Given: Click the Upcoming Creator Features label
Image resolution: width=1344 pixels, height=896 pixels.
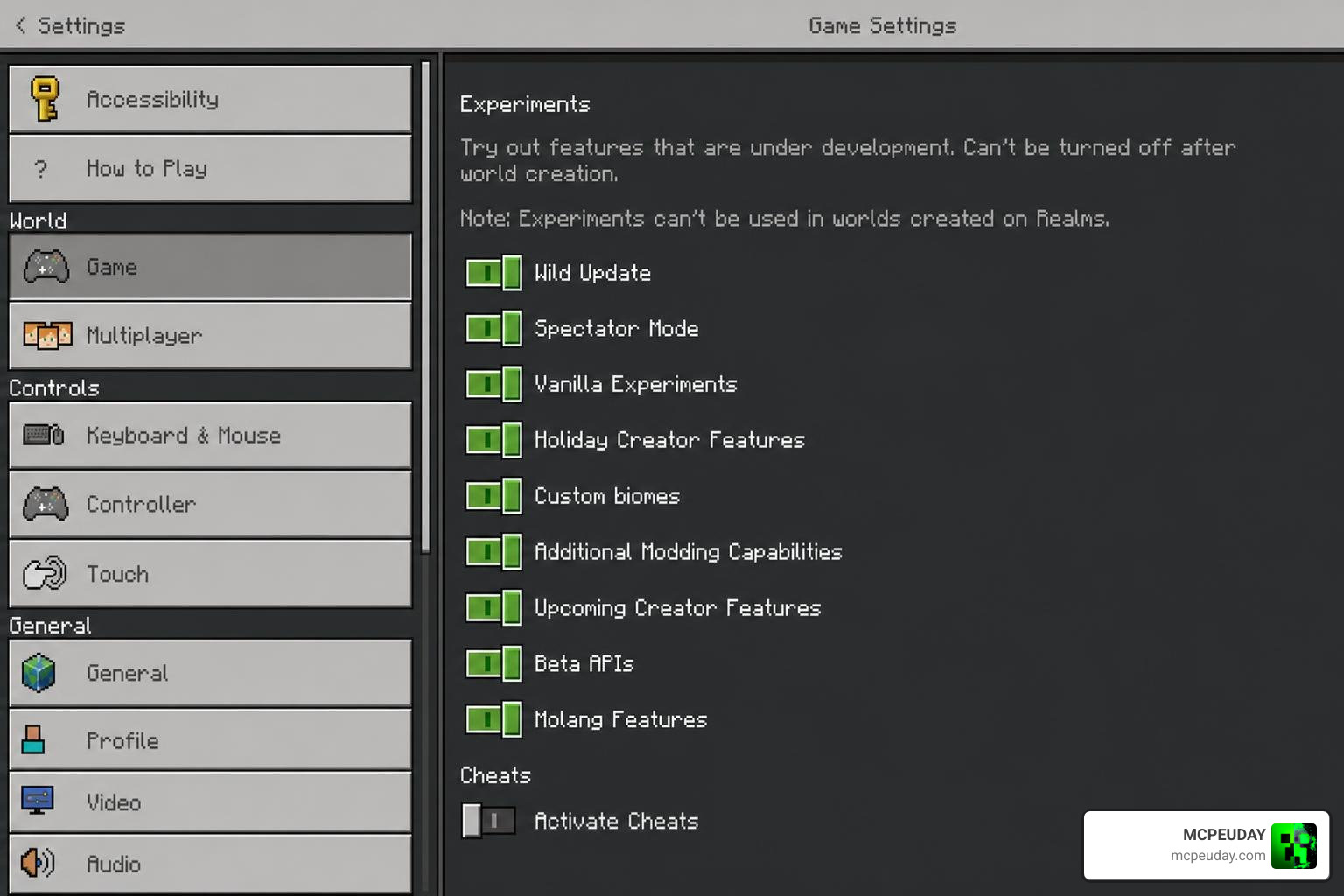Looking at the screenshot, I should (678, 608).
